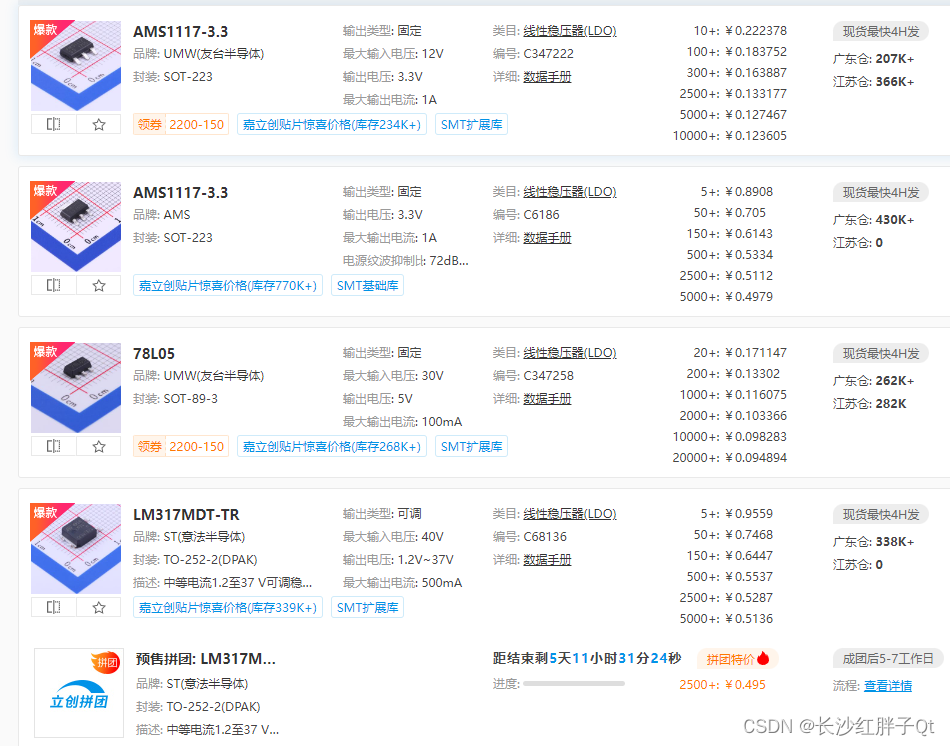
Task: Open 线性稳压器(LDO) category link for LM317MDT-TR
Action: 570,514
